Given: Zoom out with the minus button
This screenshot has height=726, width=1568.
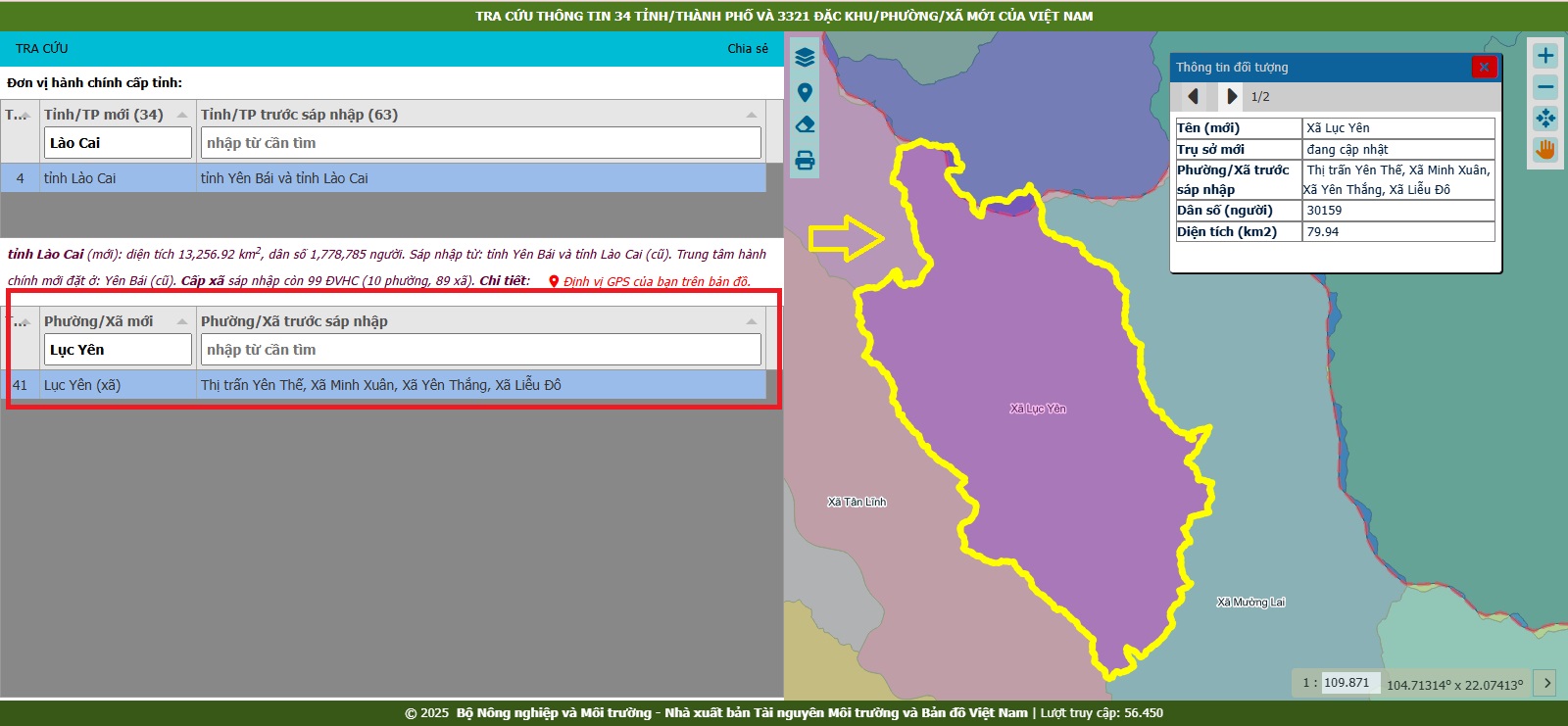Looking at the screenshot, I should 1545,87.
